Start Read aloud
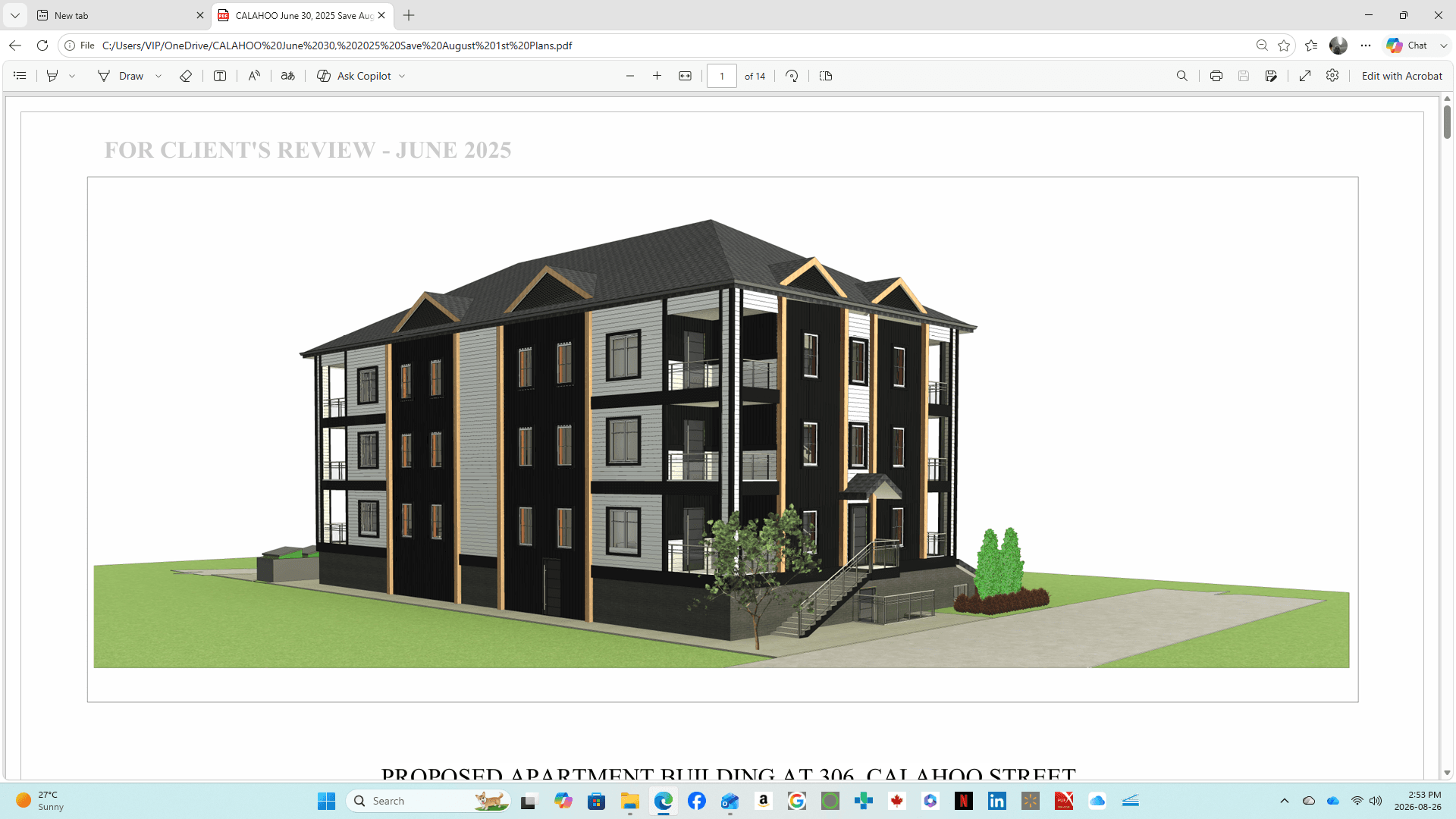This screenshot has height=819, width=1456. click(x=254, y=76)
